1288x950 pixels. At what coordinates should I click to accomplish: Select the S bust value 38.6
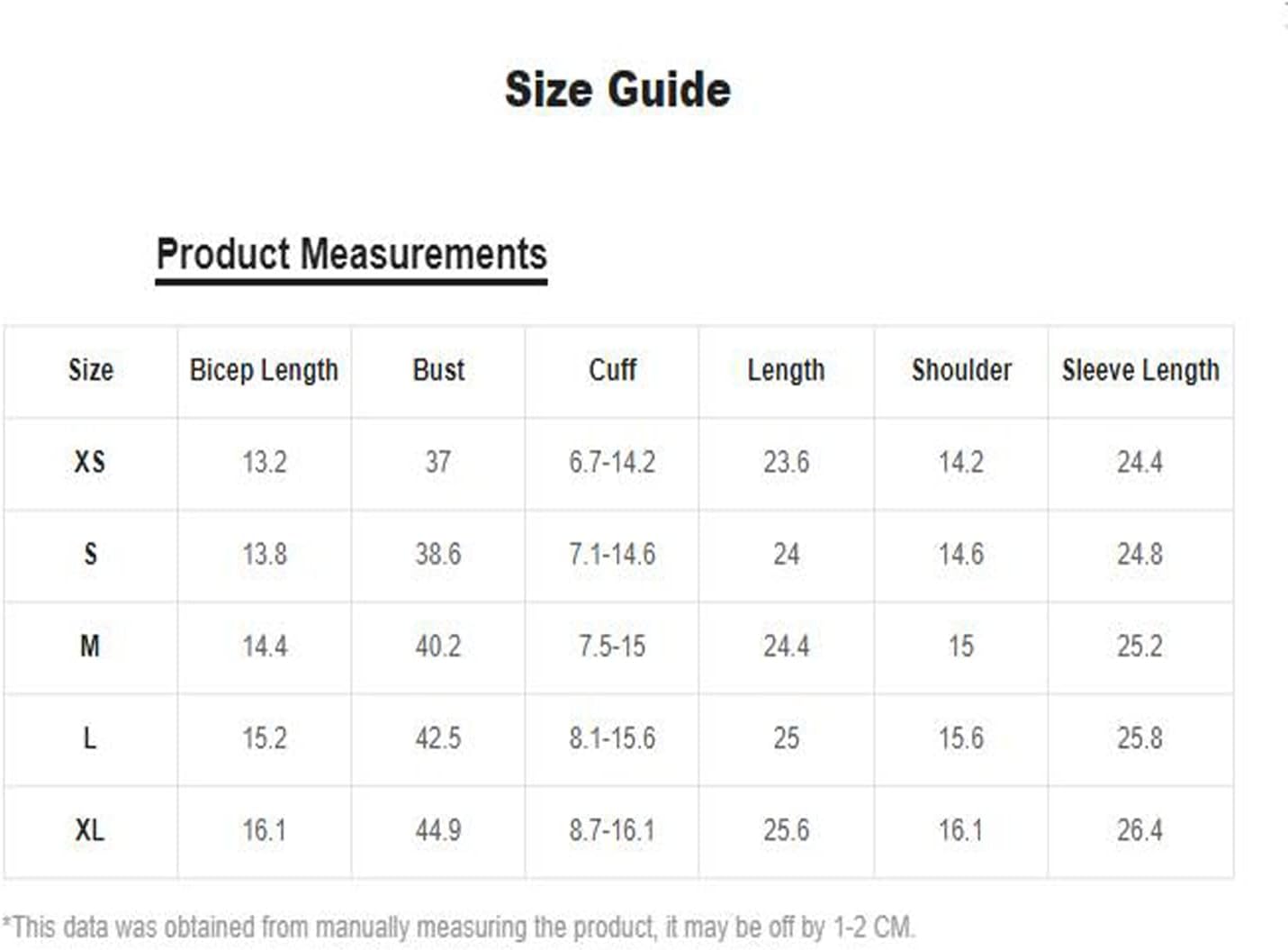point(438,554)
